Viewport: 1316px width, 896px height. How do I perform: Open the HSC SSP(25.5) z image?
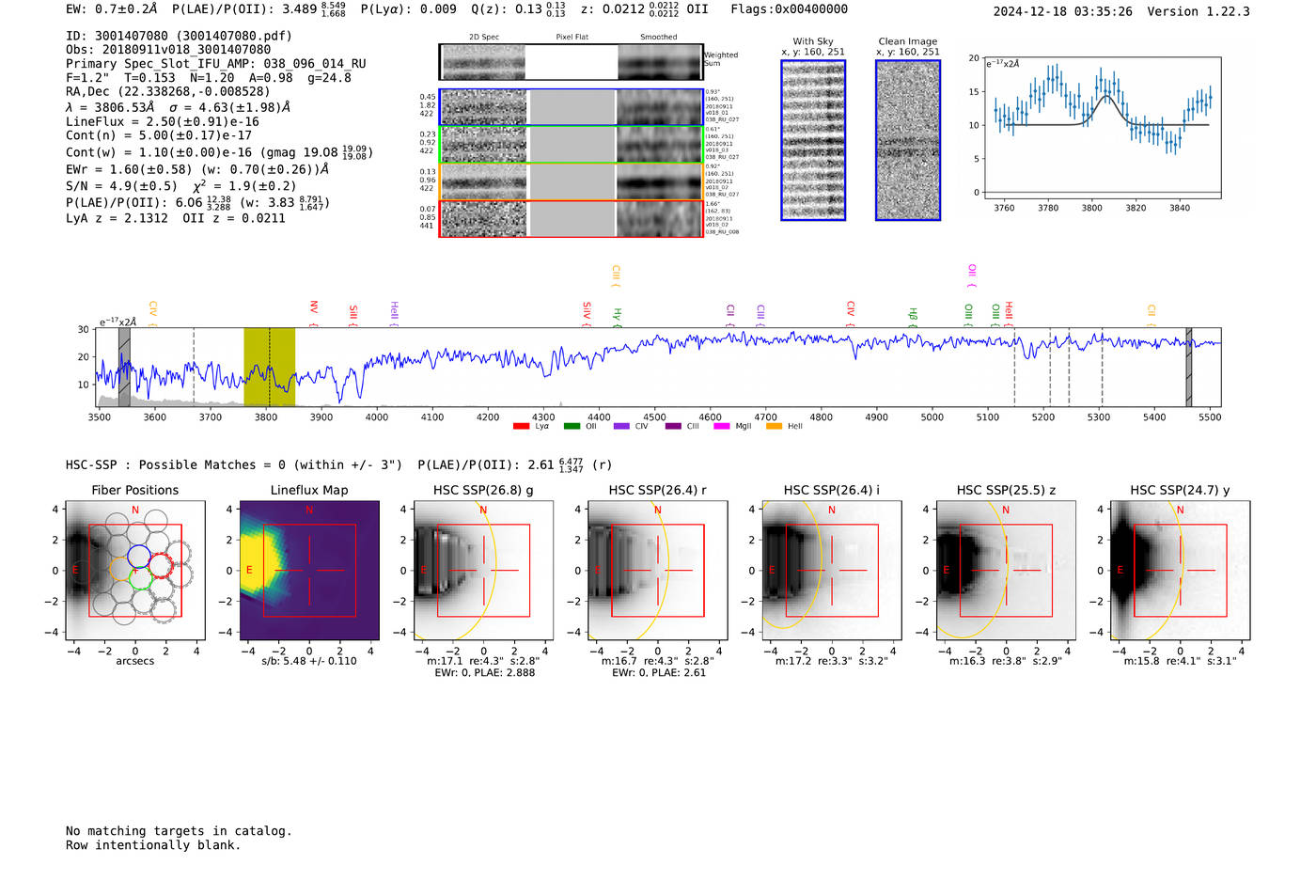1006,571
